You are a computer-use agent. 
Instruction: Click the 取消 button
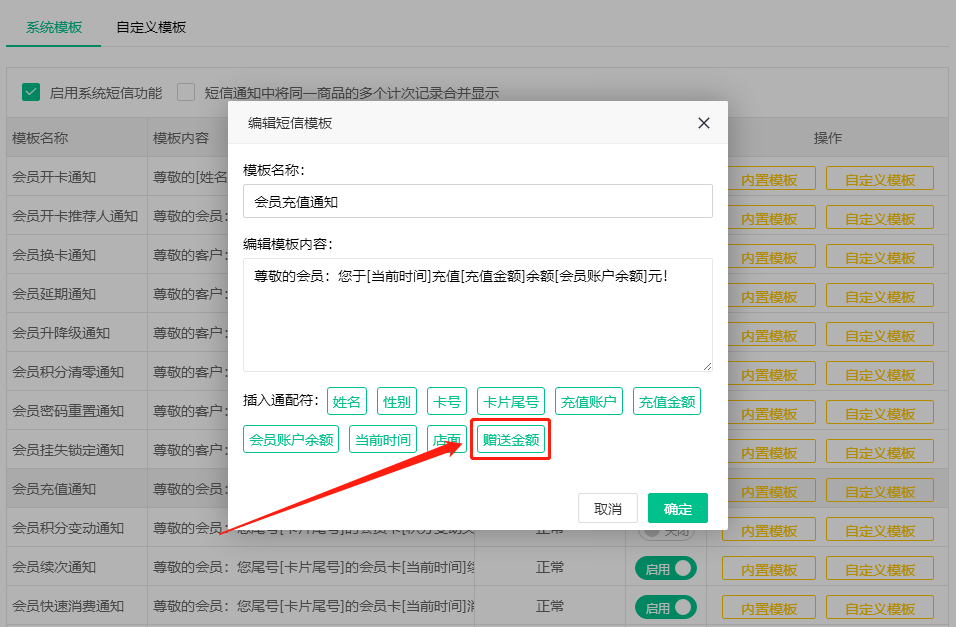tap(608, 508)
